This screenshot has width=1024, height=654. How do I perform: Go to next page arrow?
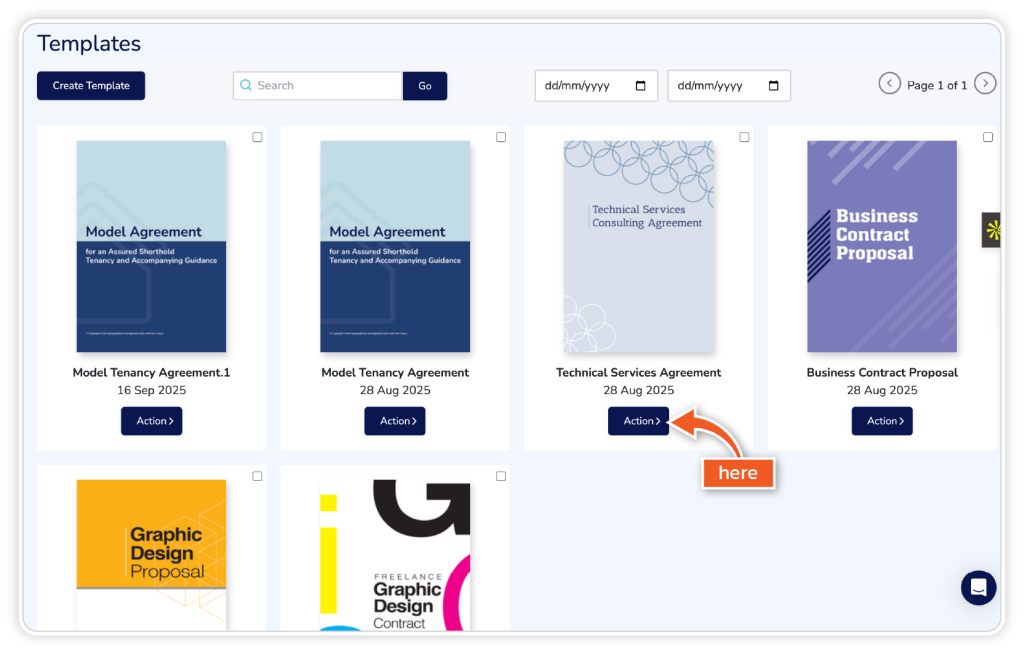[x=985, y=84]
